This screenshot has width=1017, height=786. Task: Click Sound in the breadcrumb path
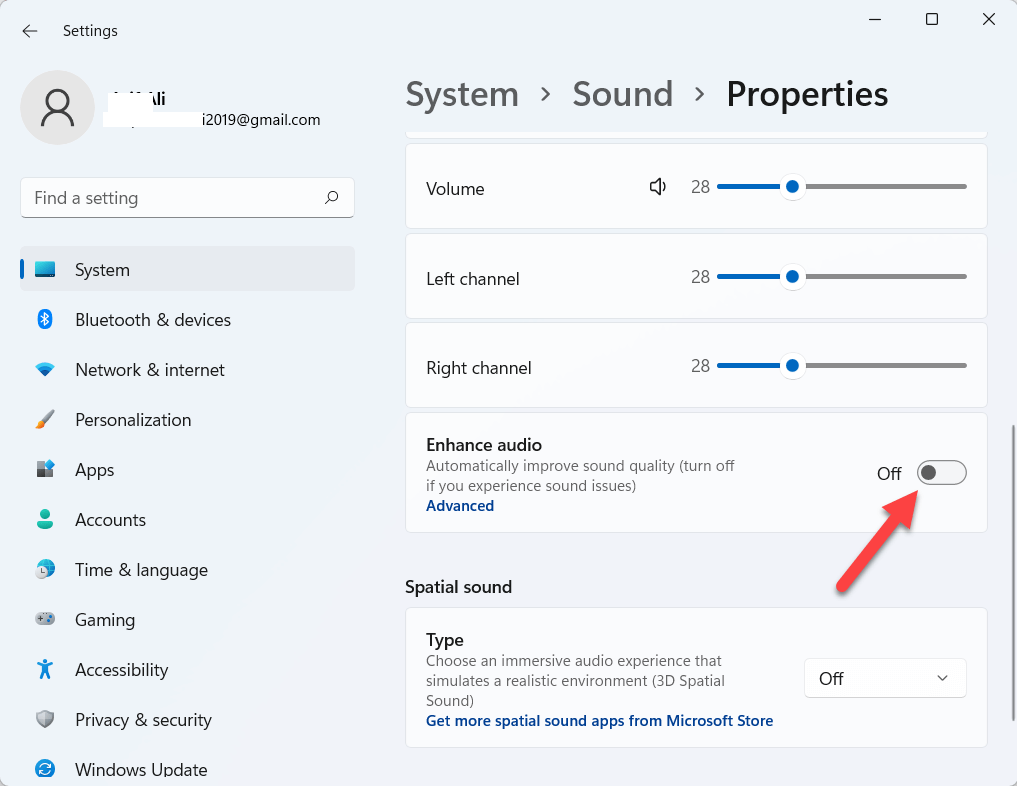(x=622, y=94)
